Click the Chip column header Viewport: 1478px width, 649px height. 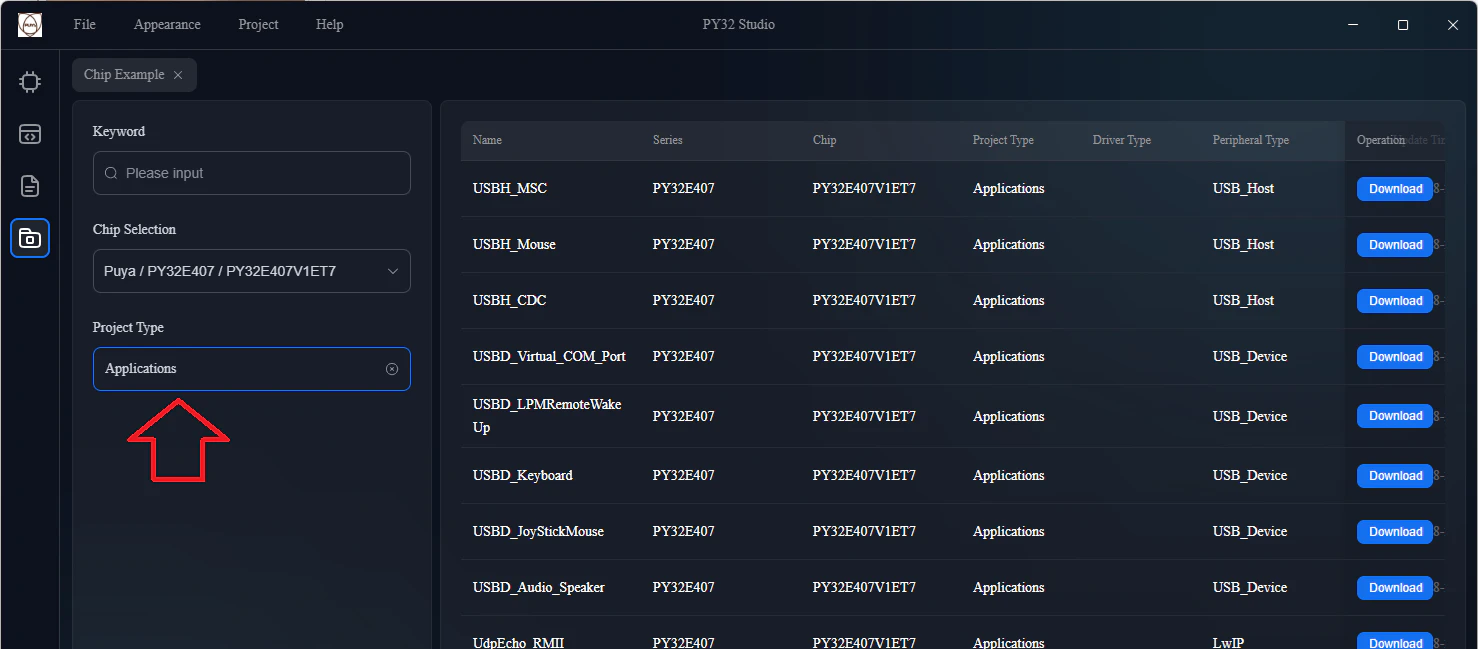(x=825, y=140)
